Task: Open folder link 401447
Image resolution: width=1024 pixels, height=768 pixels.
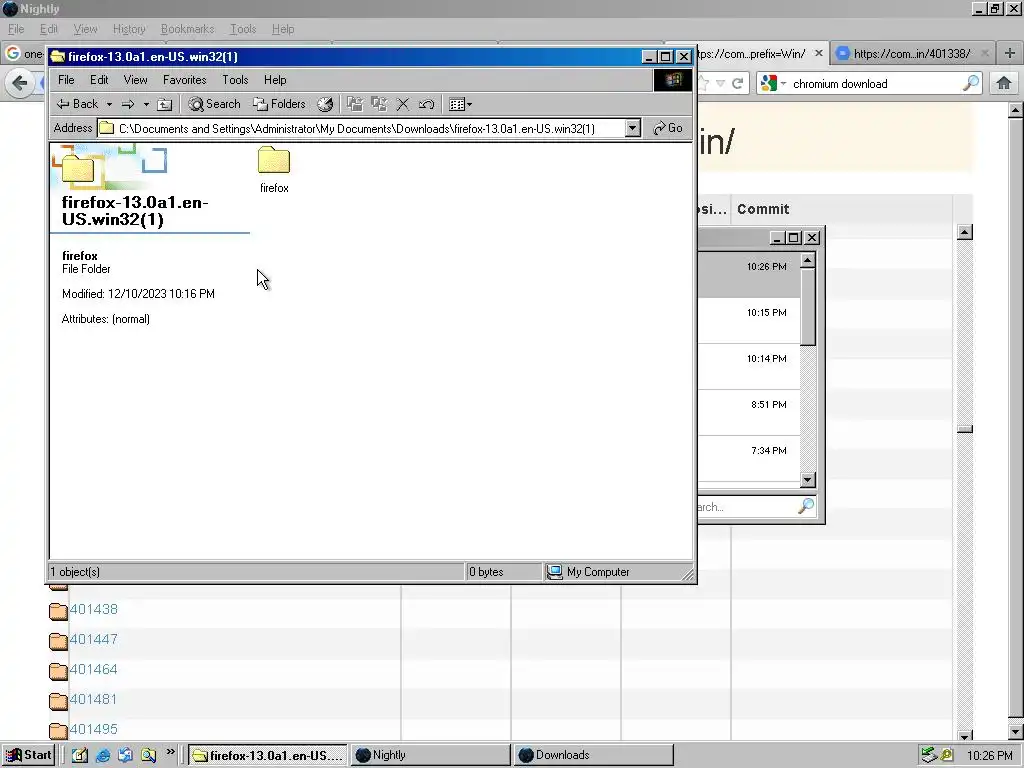Action: click(x=93, y=639)
